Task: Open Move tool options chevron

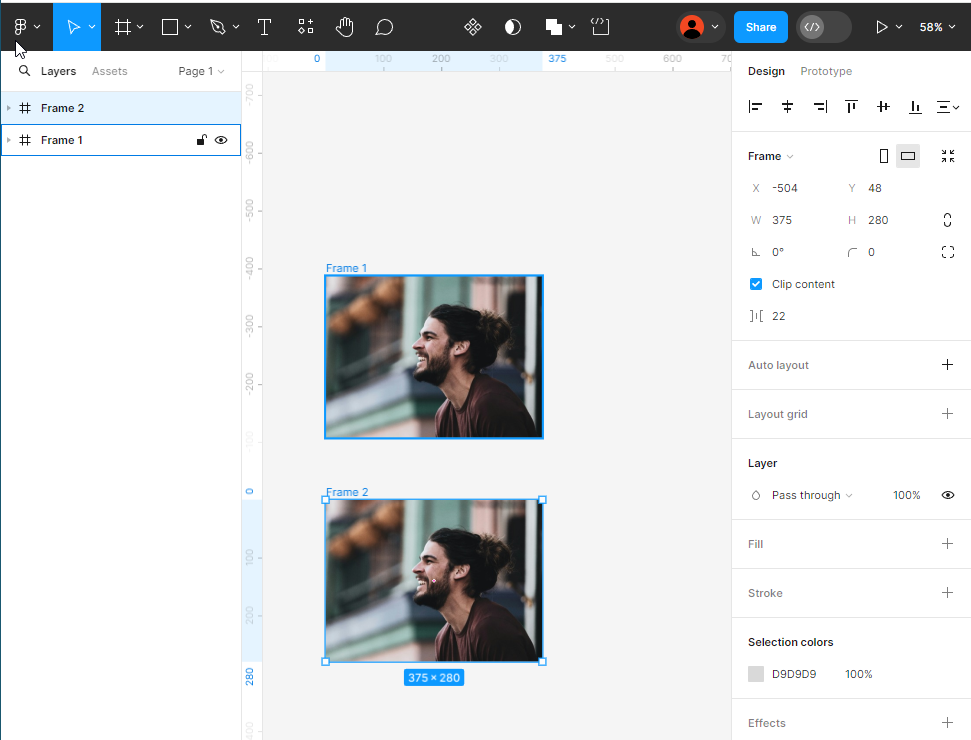Action: click(x=92, y=27)
